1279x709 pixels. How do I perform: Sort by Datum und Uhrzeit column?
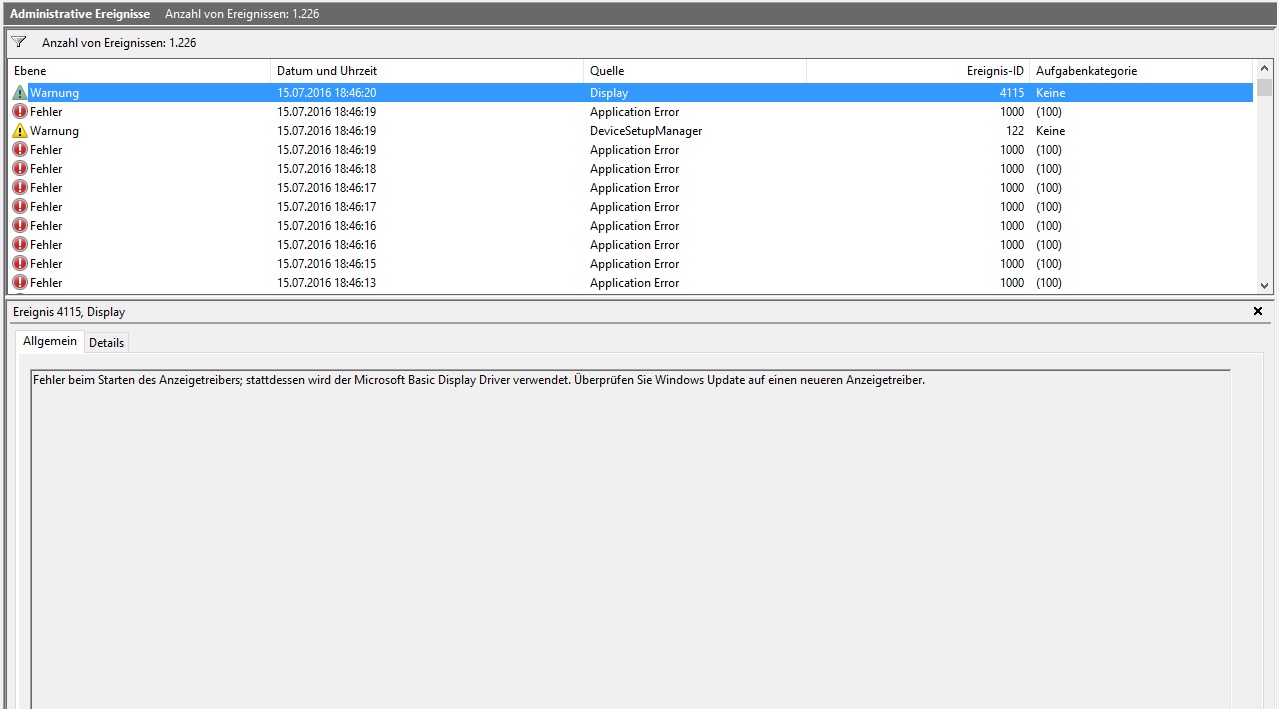point(427,71)
